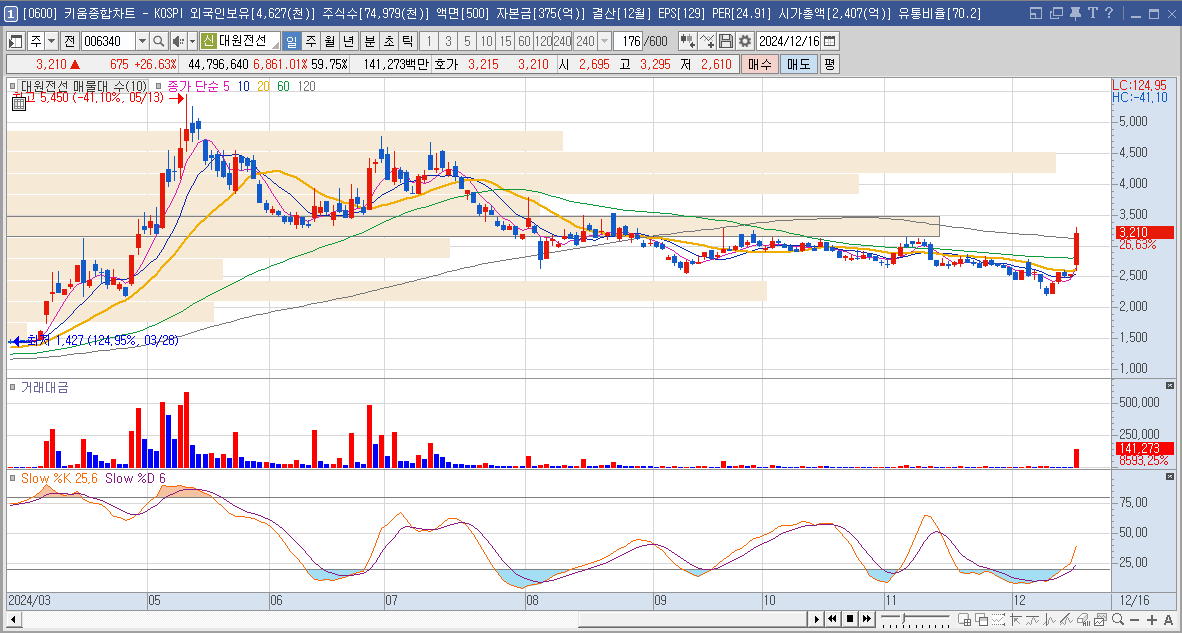Image resolution: width=1182 pixels, height=633 pixels.
Task: Select the 월 monthly period toggle
Action: [329, 41]
